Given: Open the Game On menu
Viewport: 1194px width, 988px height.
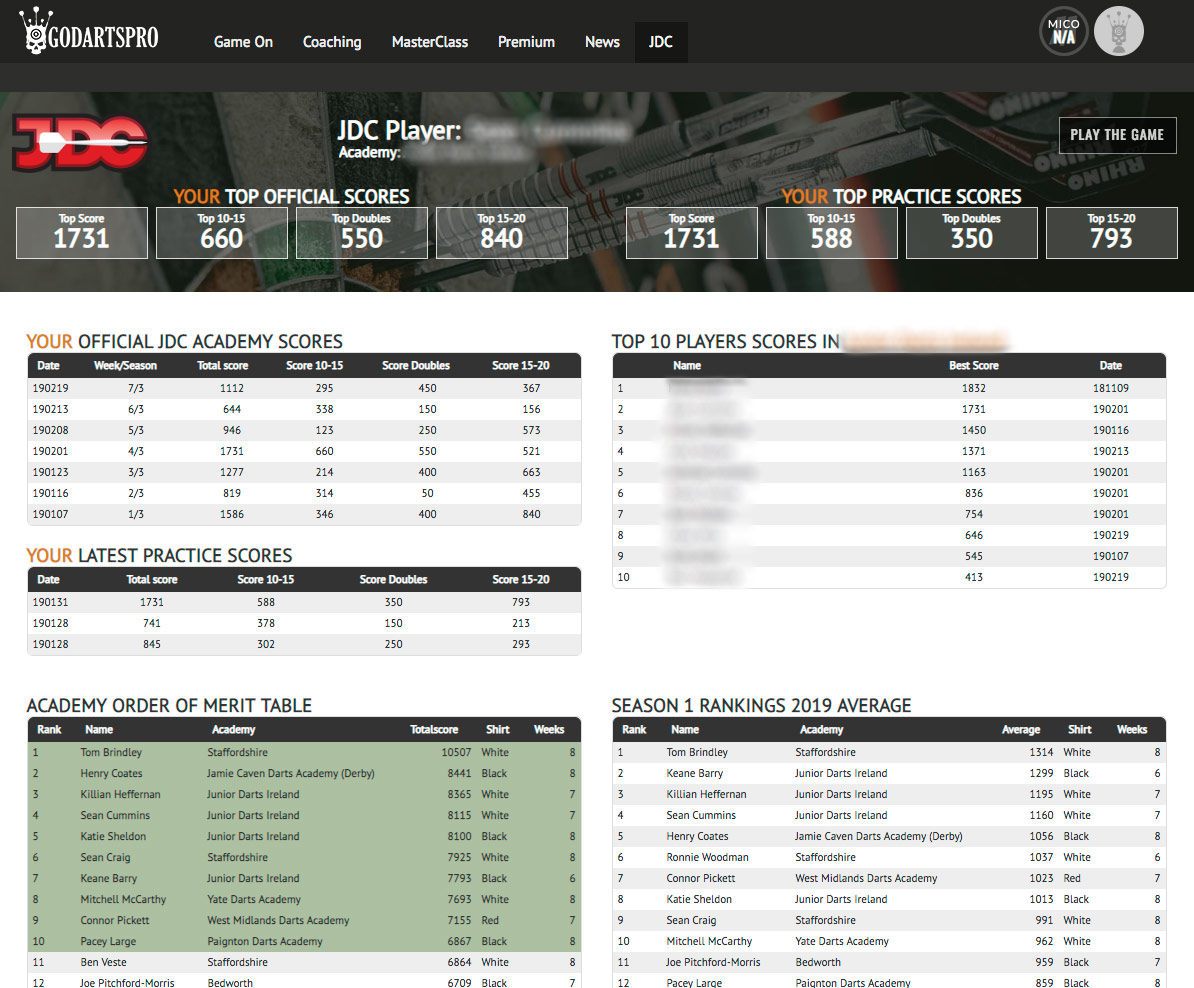Looking at the screenshot, I should pos(243,42).
